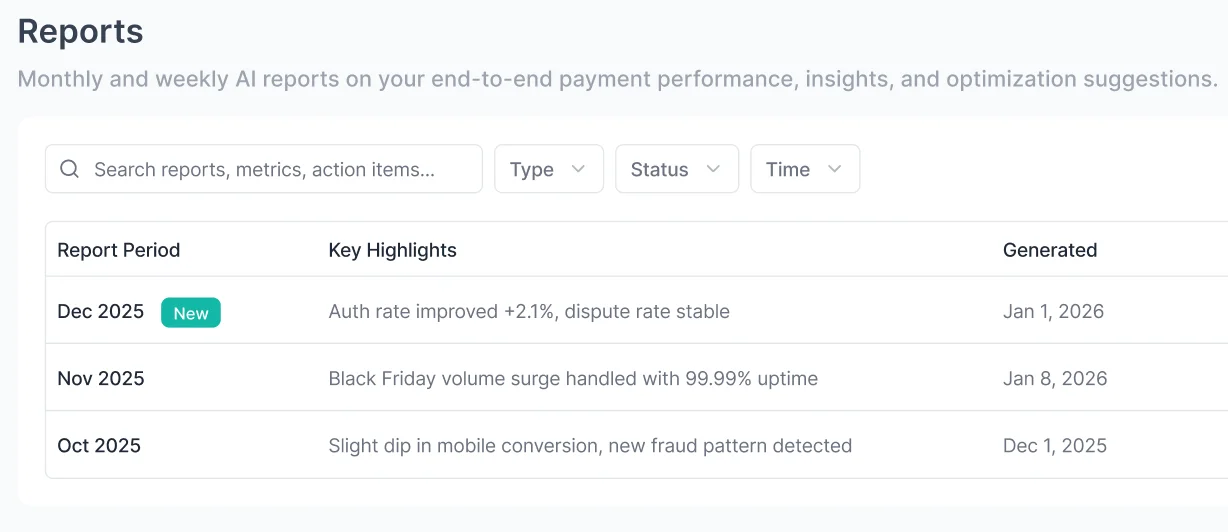The height and width of the screenshot is (532, 1228).
Task: Click the Dec 1, 2025 generated date
Action: pyautogui.click(x=1055, y=445)
